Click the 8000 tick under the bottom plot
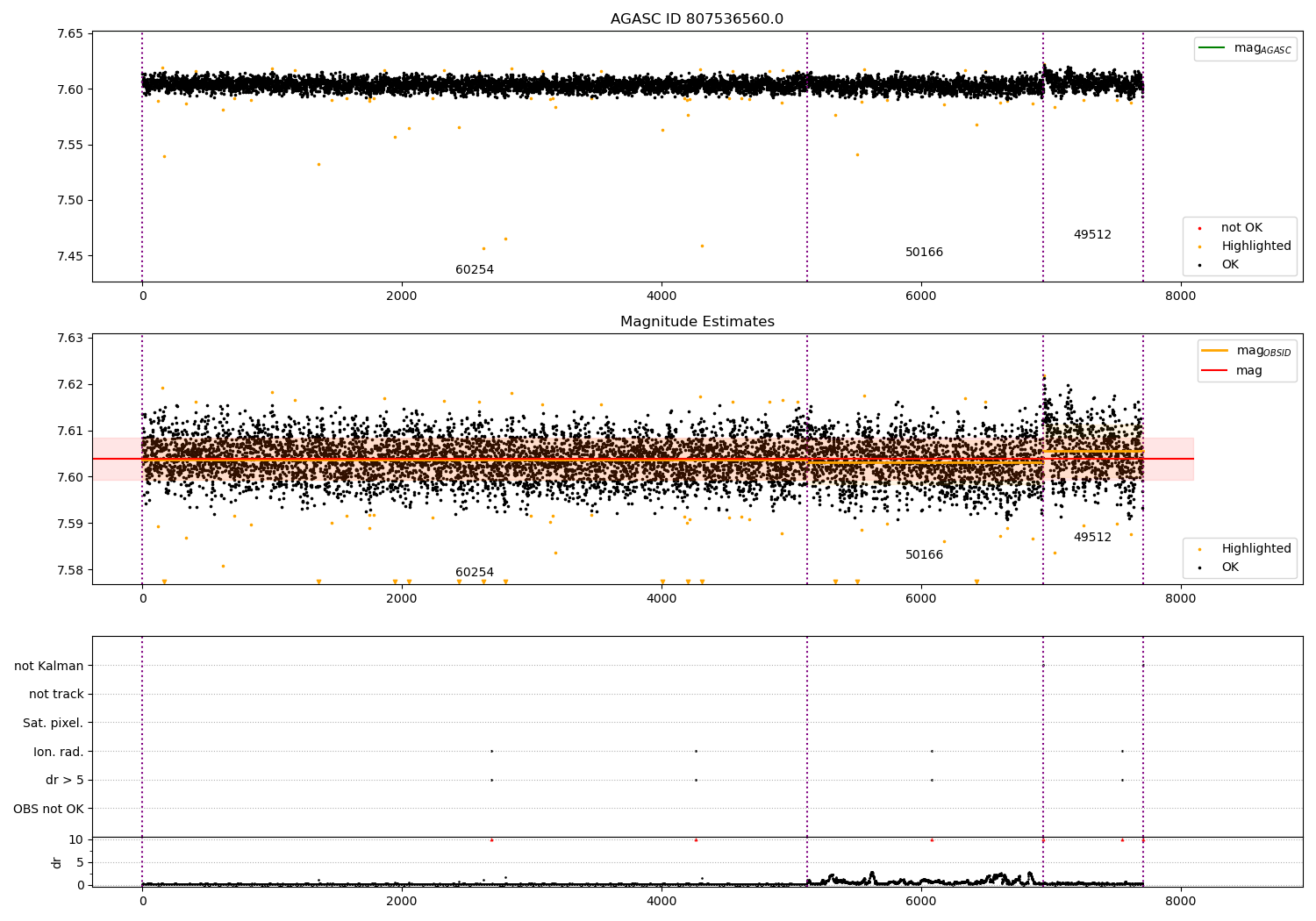This screenshot has width=1316, height=921. 1180,901
